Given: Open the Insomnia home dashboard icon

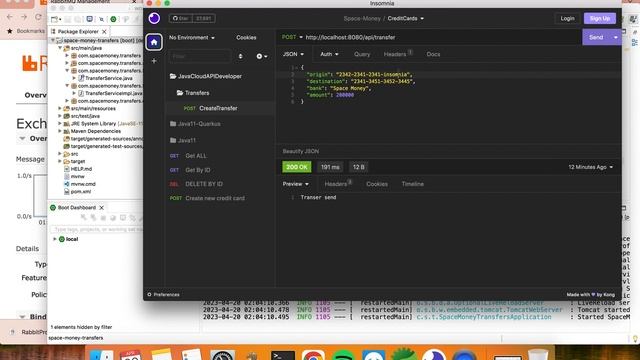Looking at the screenshot, I should pyautogui.click(x=154, y=42).
